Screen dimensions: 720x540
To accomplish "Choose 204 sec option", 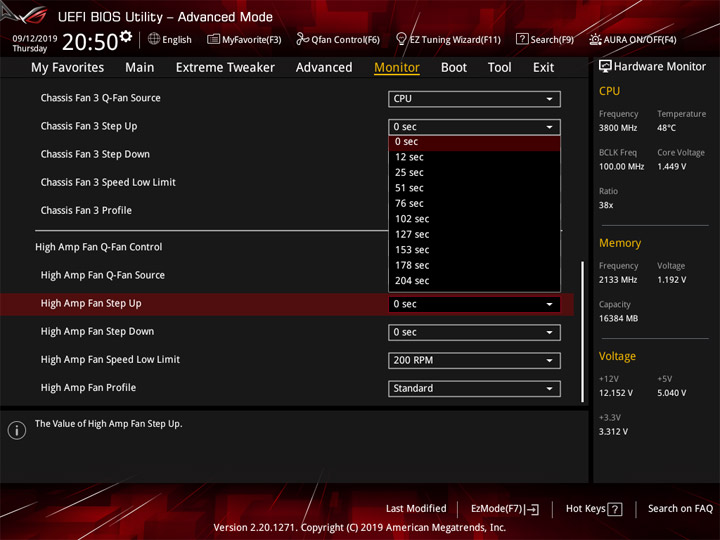I will [x=474, y=281].
